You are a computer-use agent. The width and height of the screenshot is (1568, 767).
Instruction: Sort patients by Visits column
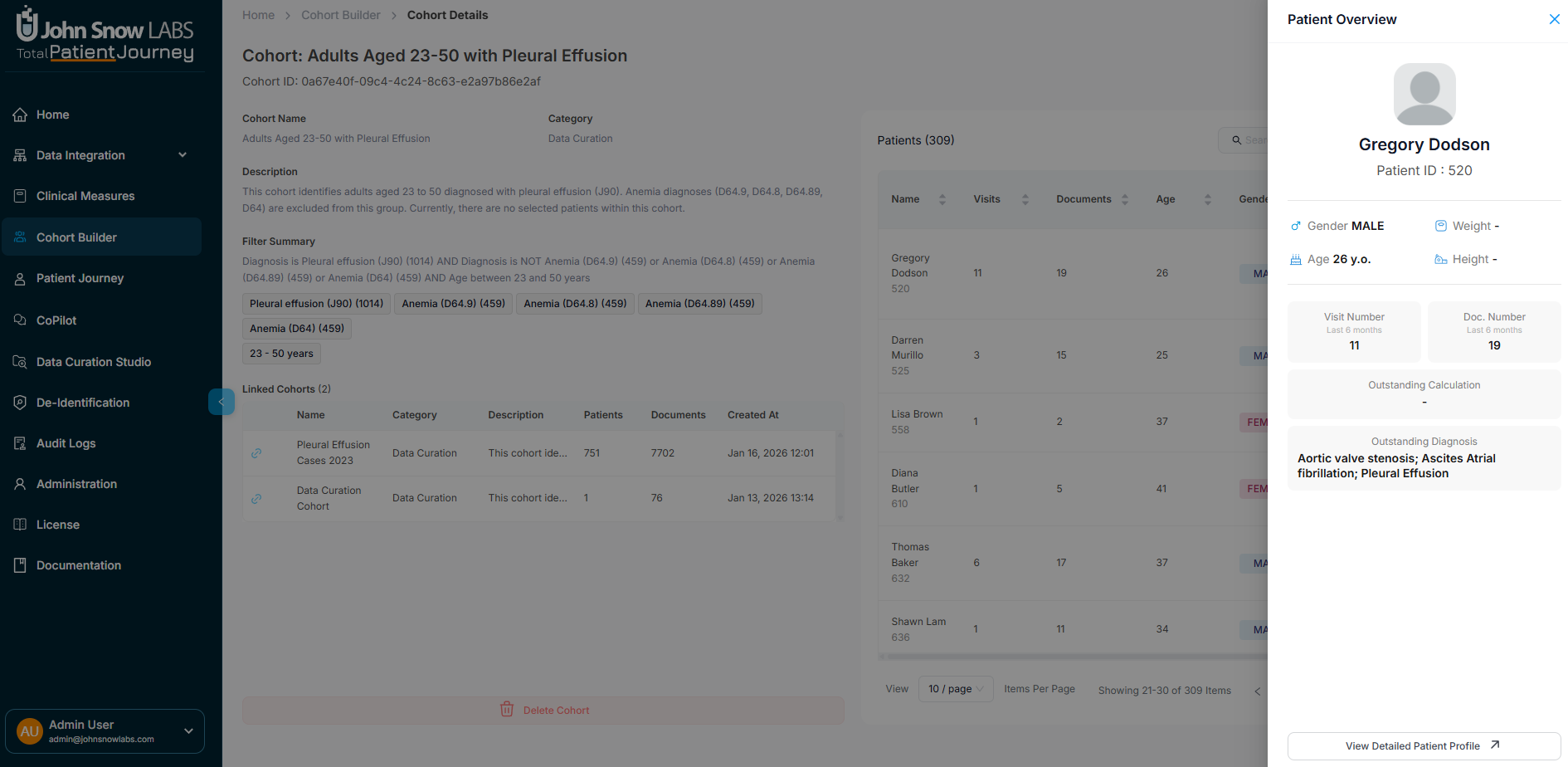coord(1025,199)
